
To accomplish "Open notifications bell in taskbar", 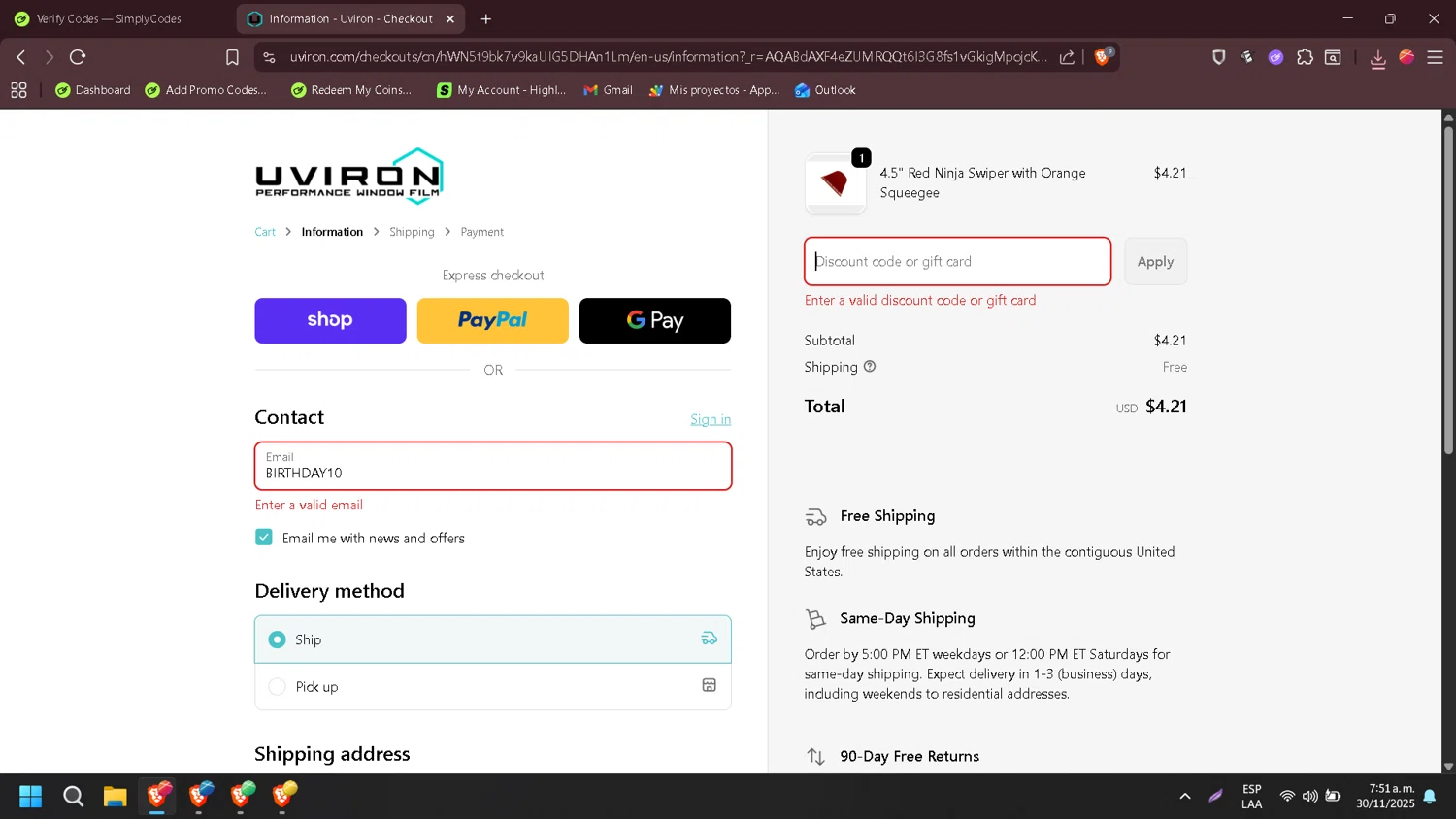I will point(1430,797).
